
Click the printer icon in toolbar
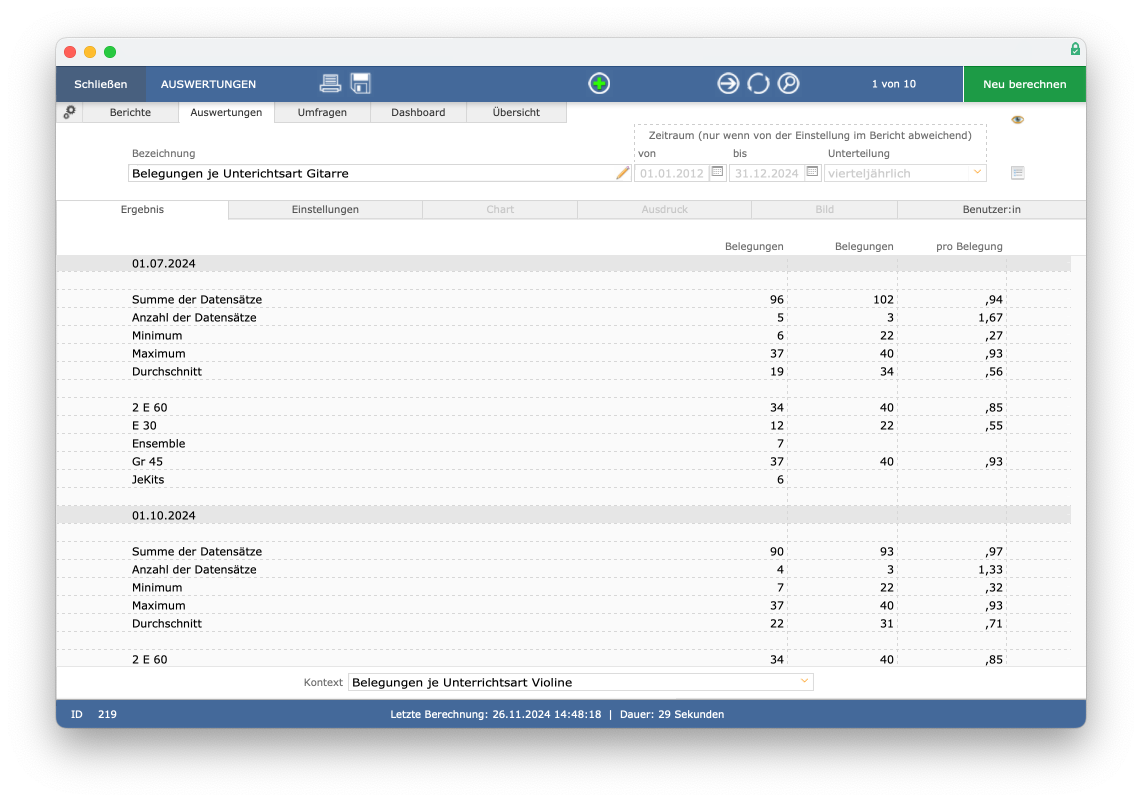(330, 84)
